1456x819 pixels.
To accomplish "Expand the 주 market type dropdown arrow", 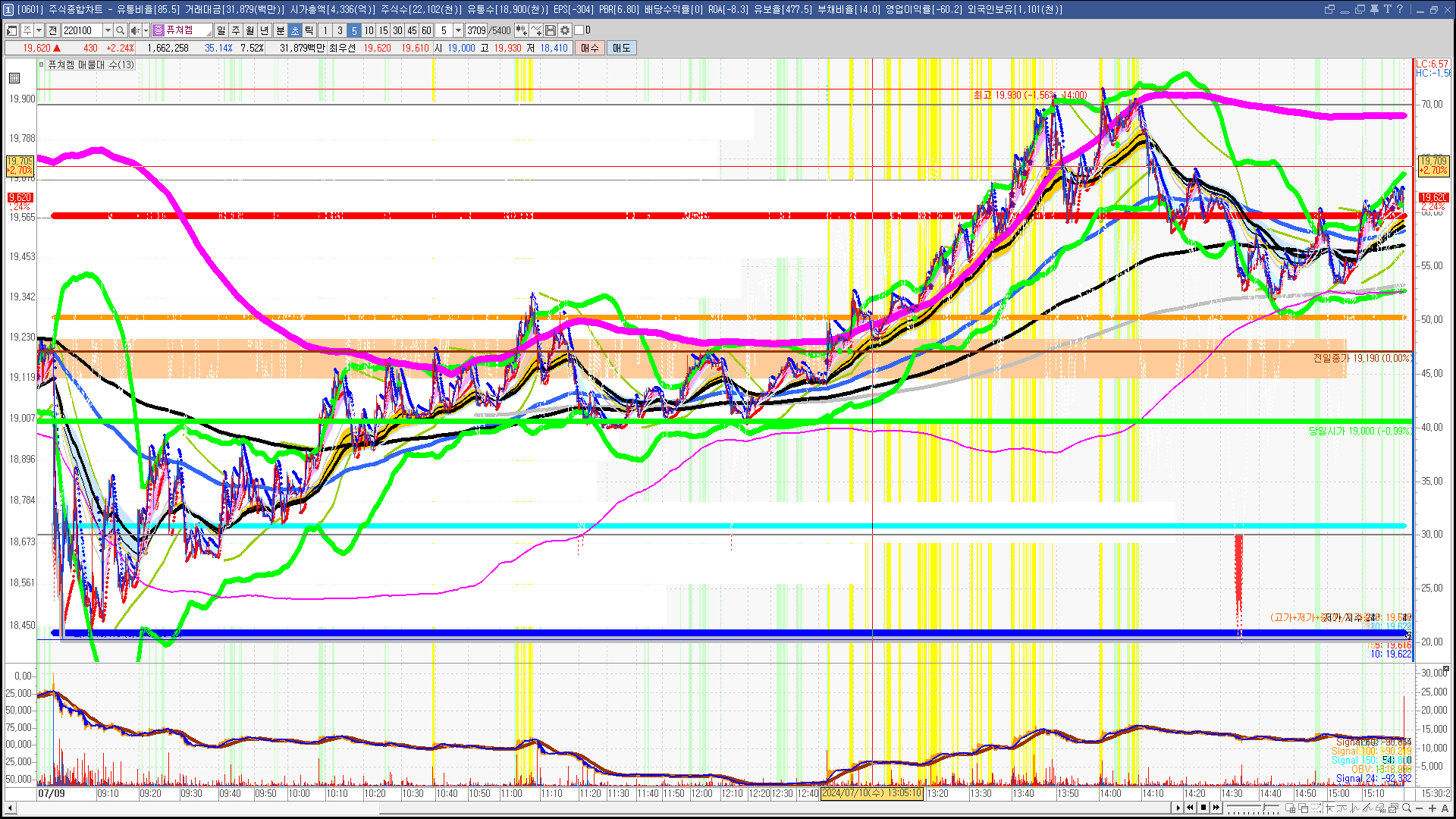I will click(39, 30).
